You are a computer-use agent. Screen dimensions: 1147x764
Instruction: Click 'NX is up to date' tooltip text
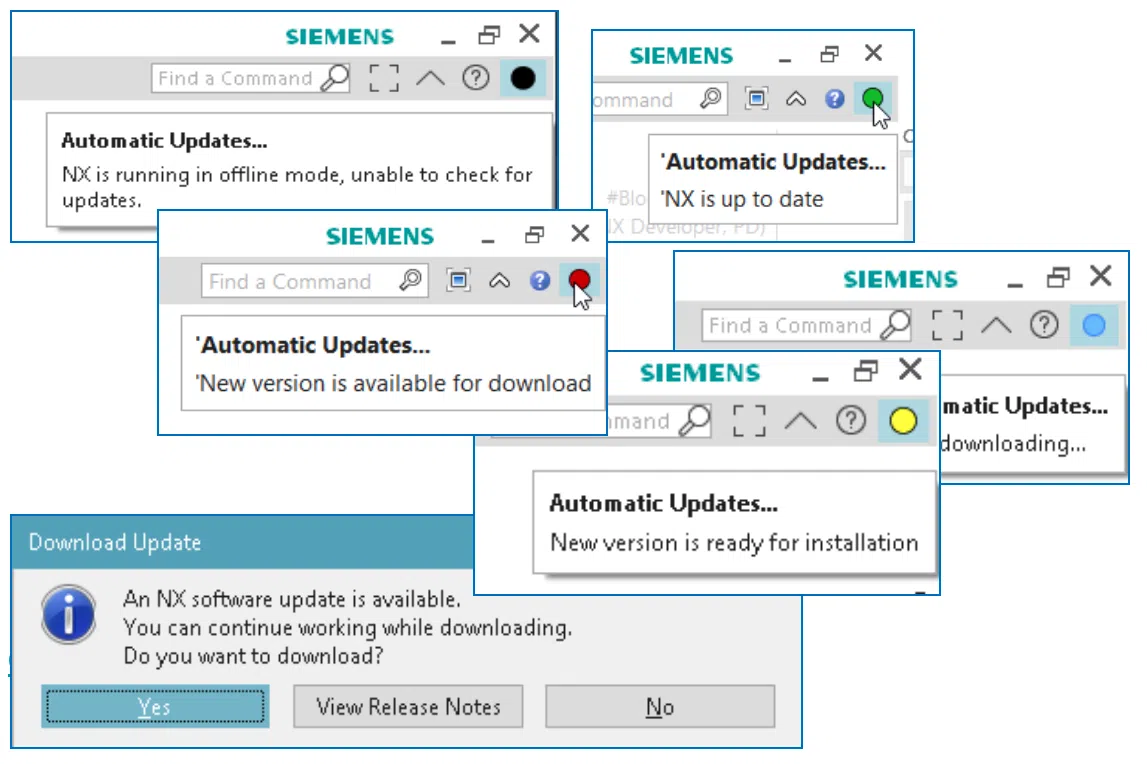[x=742, y=199]
